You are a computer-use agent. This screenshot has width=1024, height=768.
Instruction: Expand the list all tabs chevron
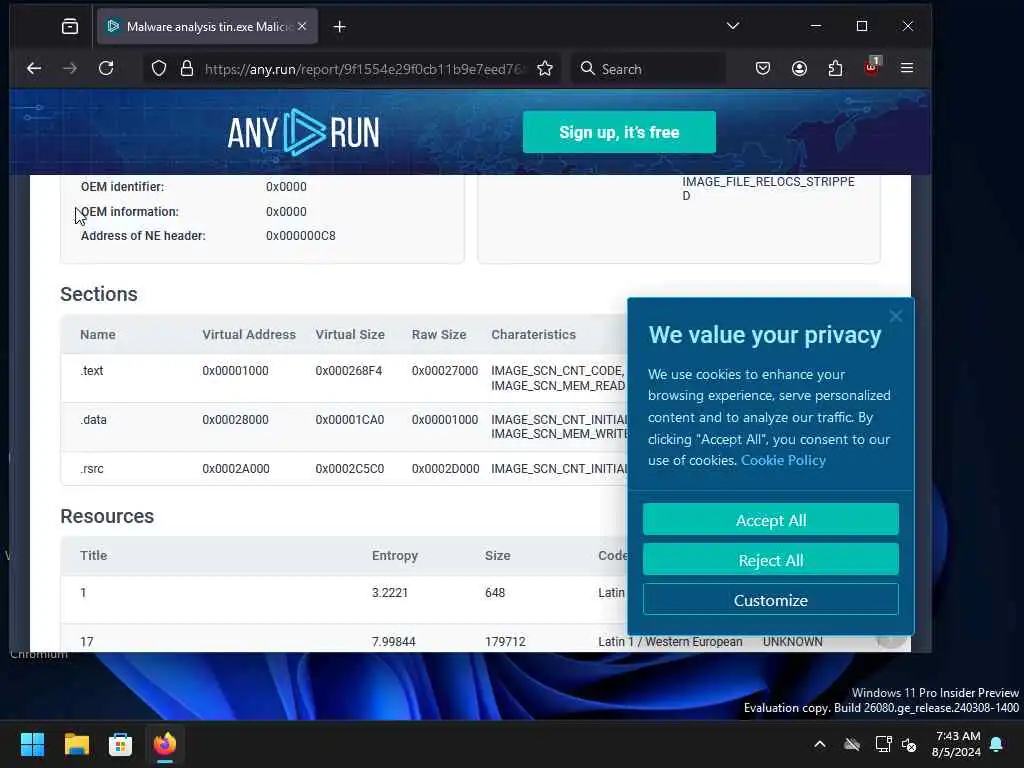[x=733, y=25]
